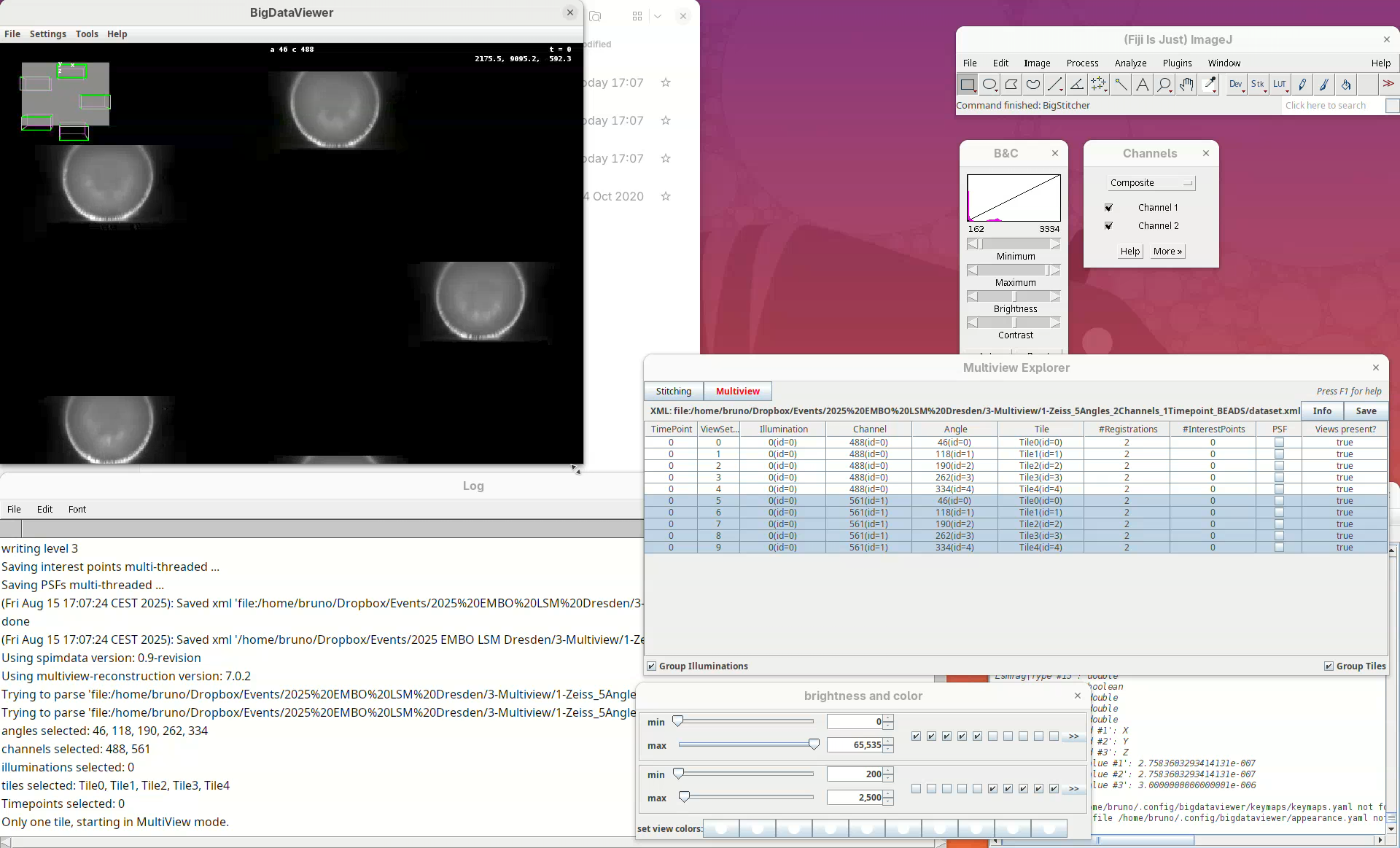Screen dimensions: 1400x848
Task: Select the Magnifying glass tool
Action: [x=1164, y=85]
